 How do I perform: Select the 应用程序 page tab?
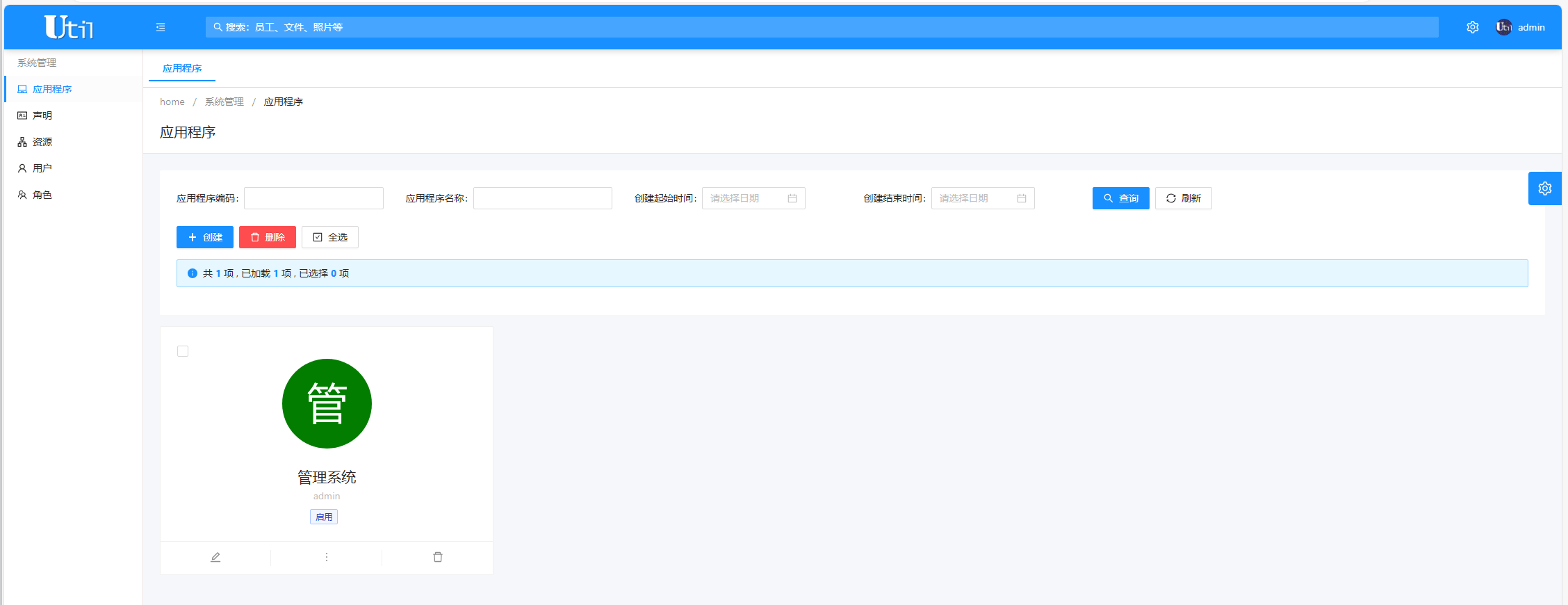click(182, 68)
